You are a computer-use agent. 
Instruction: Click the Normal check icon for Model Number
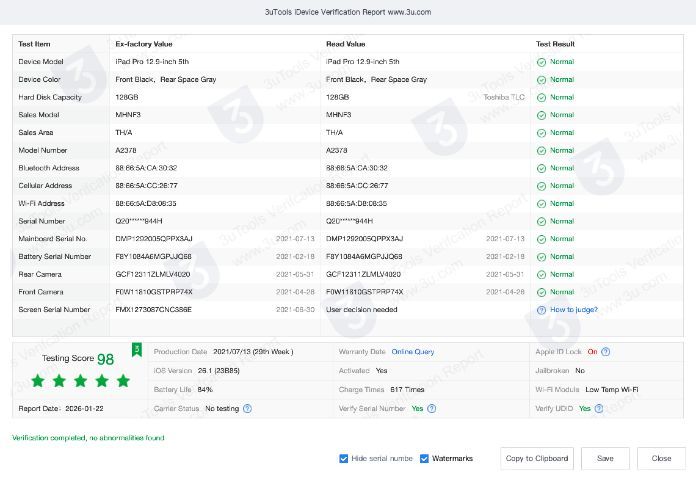[x=541, y=151]
